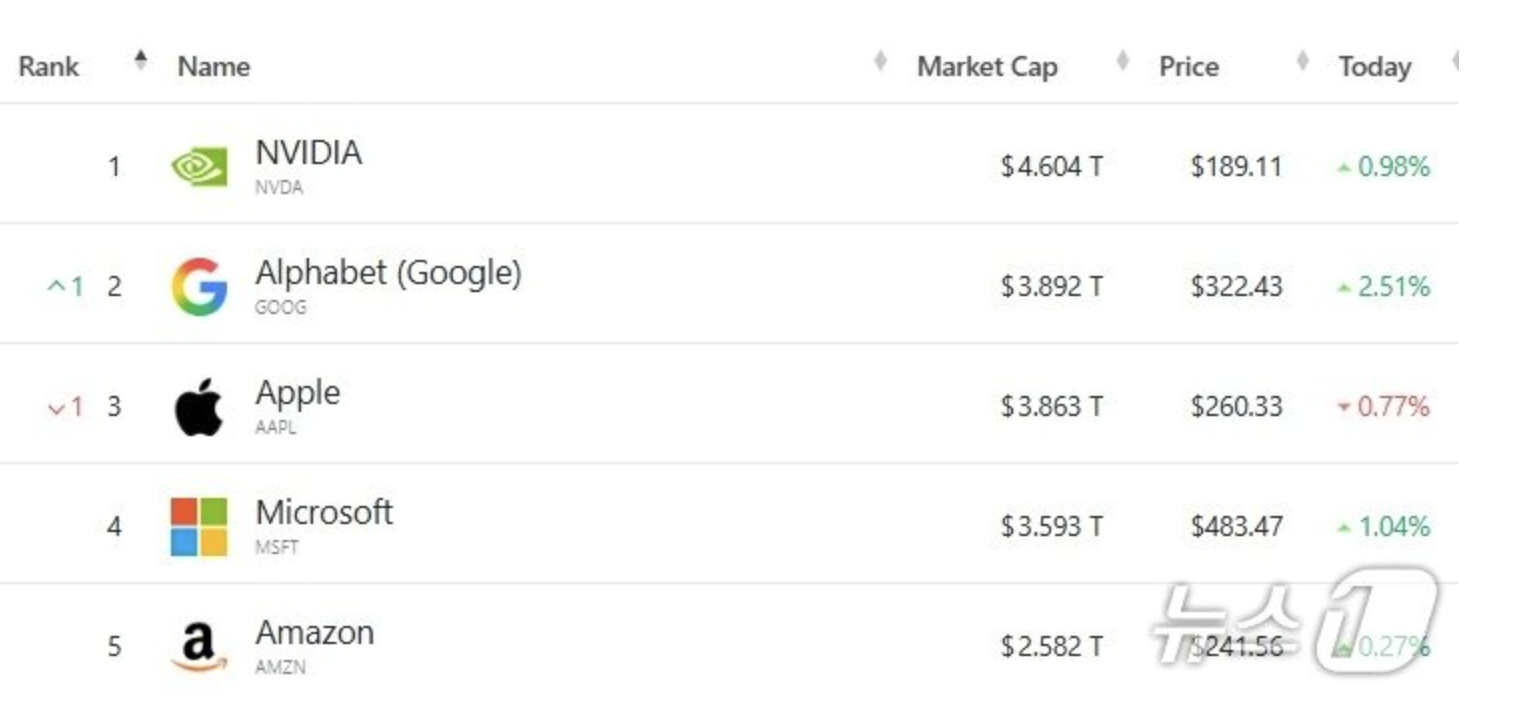Click the Google G logo

coord(199,287)
